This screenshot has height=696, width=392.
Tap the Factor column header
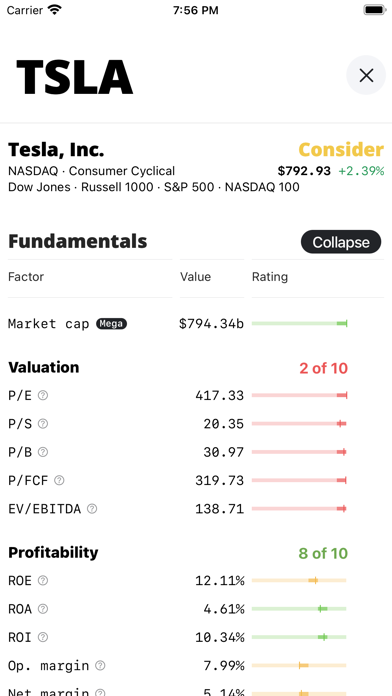point(26,277)
